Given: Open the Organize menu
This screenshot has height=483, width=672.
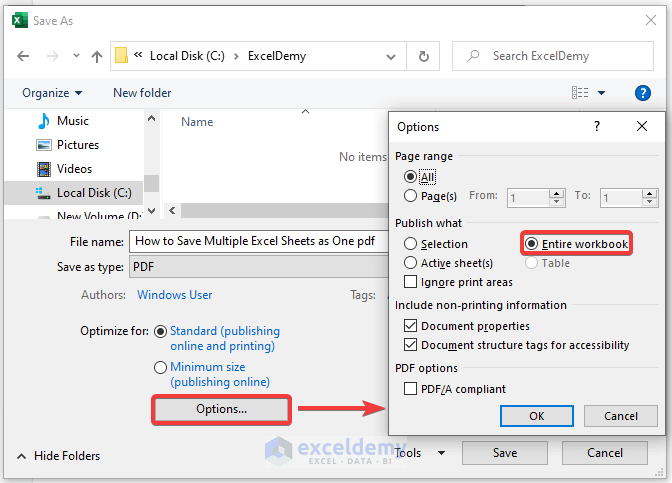Looking at the screenshot, I should pyautogui.click(x=52, y=93).
